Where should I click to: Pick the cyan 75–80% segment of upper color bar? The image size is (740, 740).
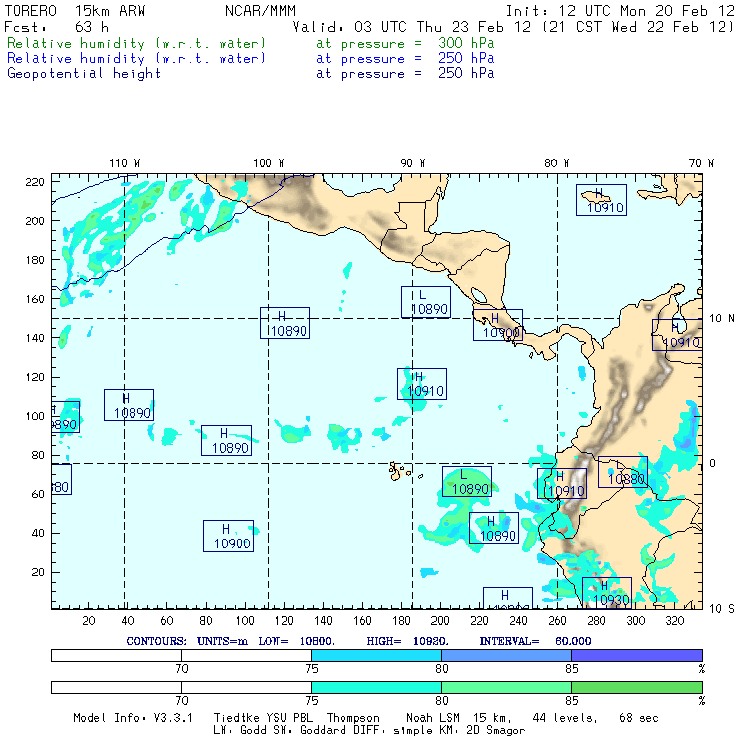pos(376,654)
